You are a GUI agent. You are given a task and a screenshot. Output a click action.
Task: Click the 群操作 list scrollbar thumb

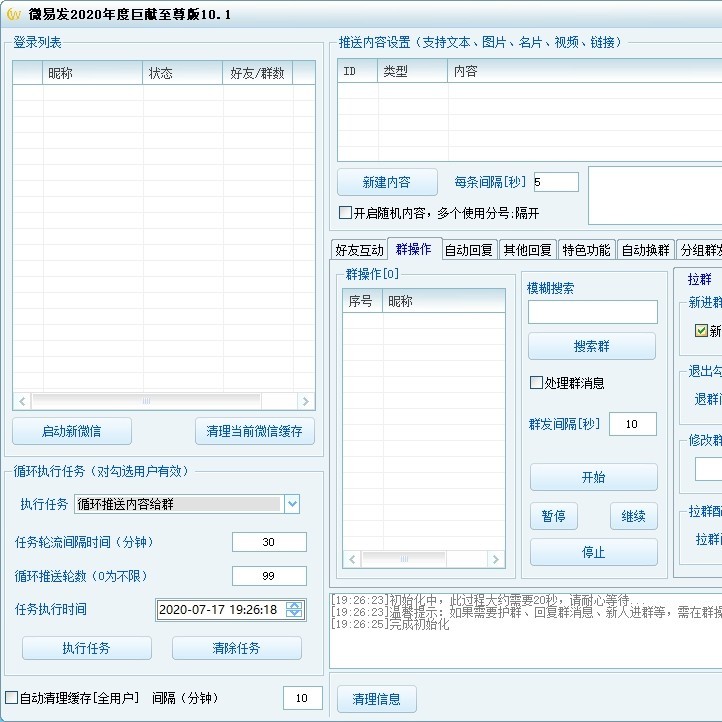(404, 559)
